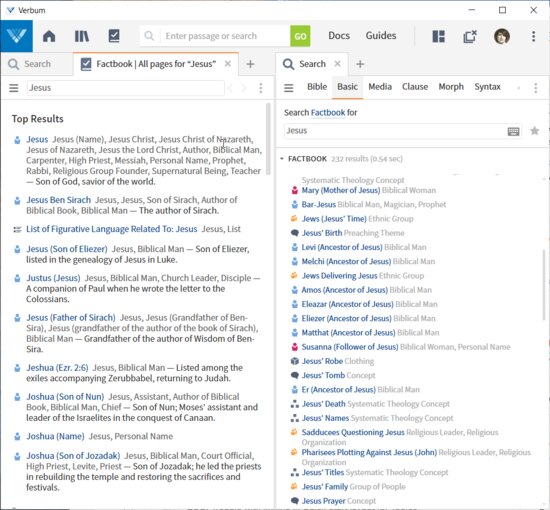Open Jesus Prayer concept result
Screen dimensions: 550x510
coord(323,501)
